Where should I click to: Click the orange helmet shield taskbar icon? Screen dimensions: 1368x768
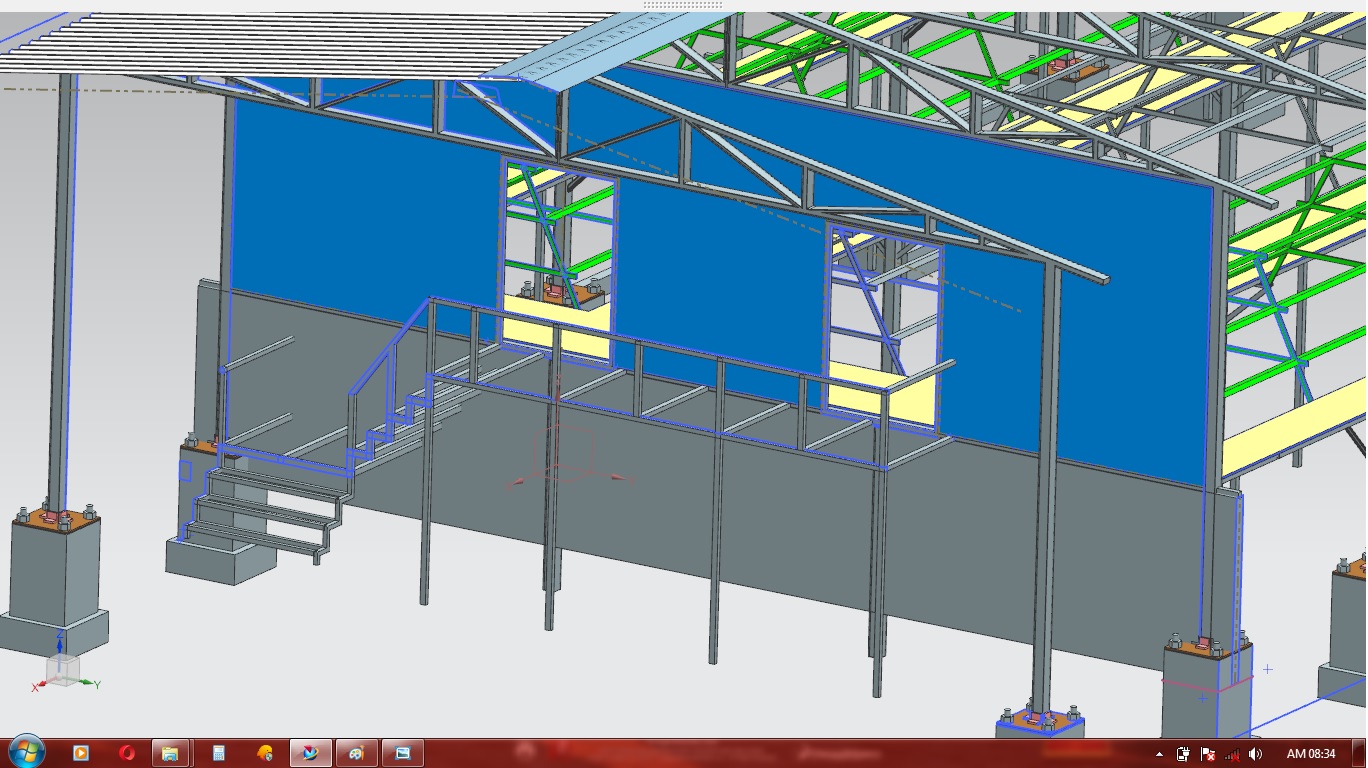click(x=264, y=753)
